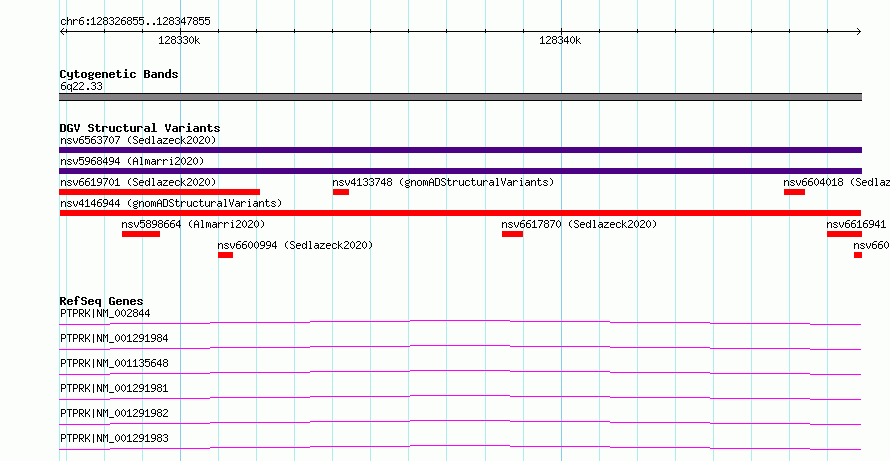
Task: Click nsv6563707 (Sedlazeck2020) variant label
Action: click(138, 140)
